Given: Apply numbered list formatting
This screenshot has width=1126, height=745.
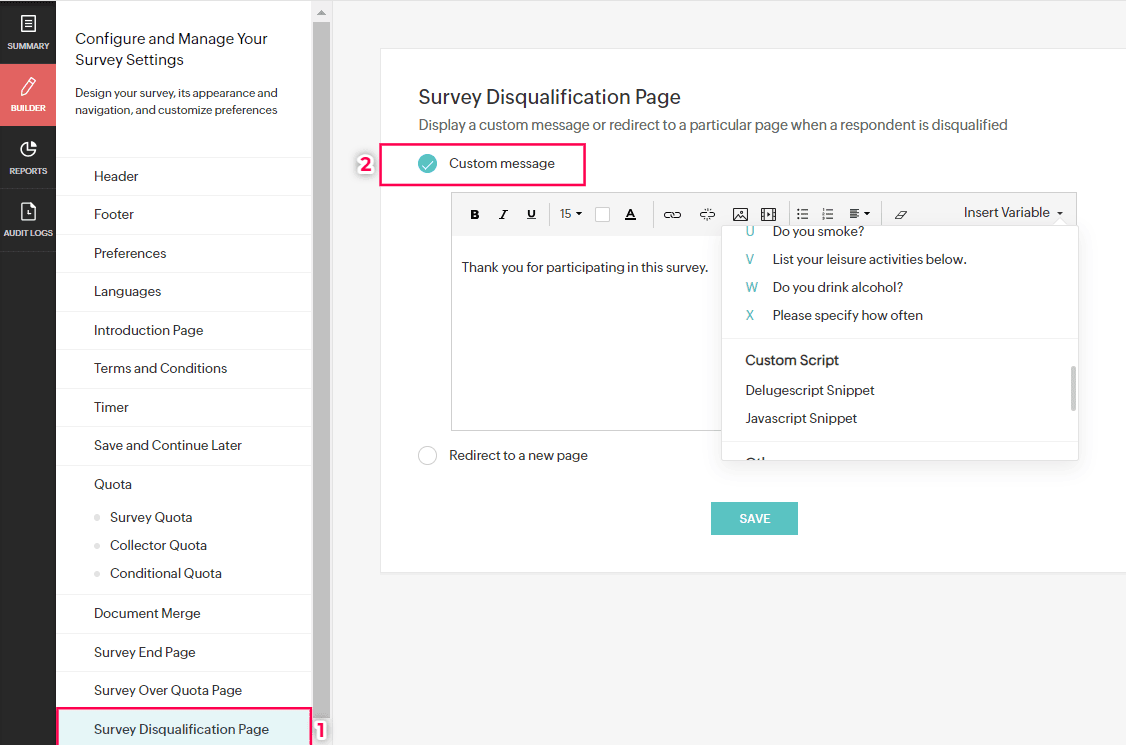Looking at the screenshot, I should click(828, 214).
